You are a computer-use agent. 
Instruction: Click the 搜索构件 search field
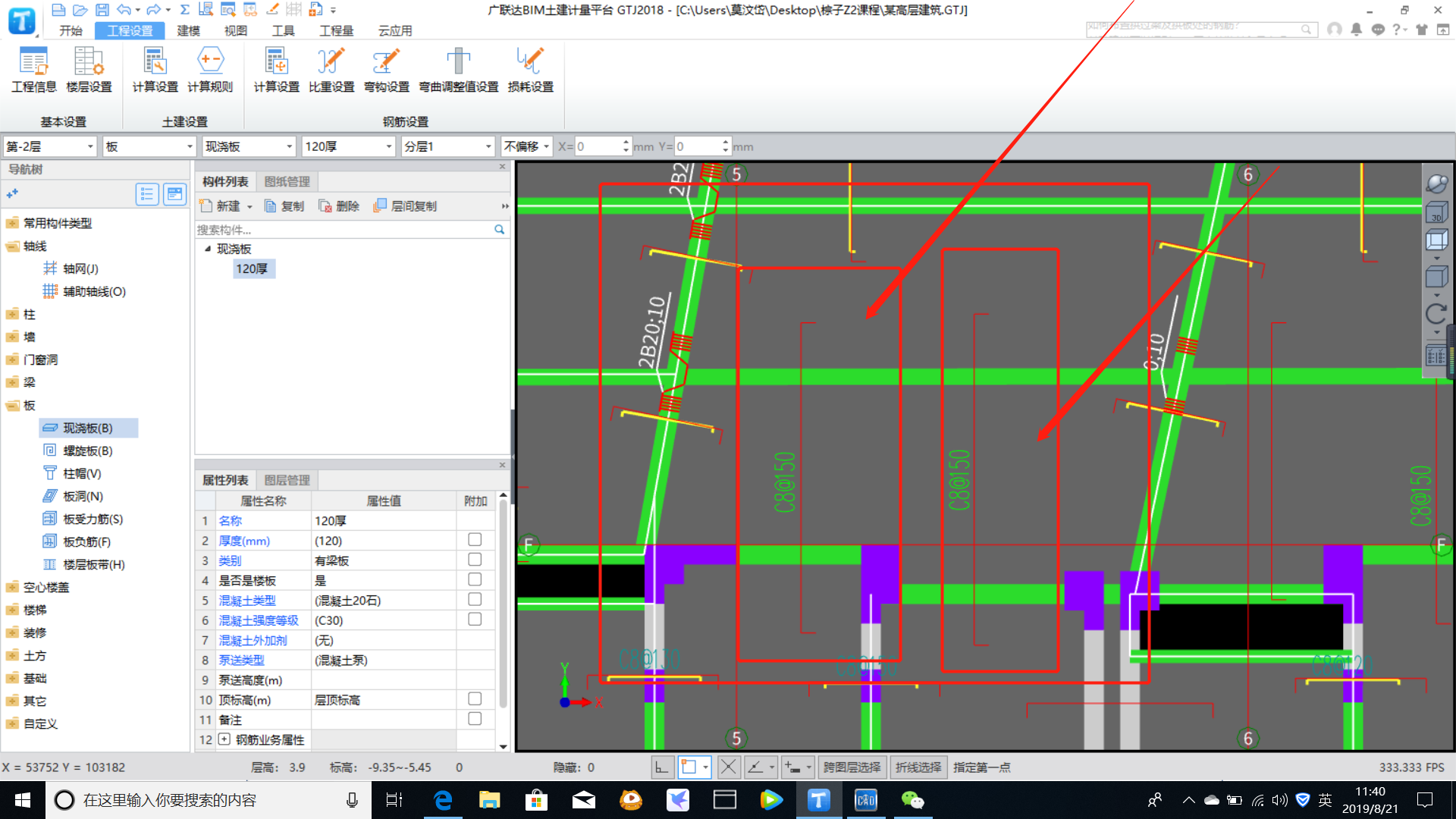click(x=345, y=230)
